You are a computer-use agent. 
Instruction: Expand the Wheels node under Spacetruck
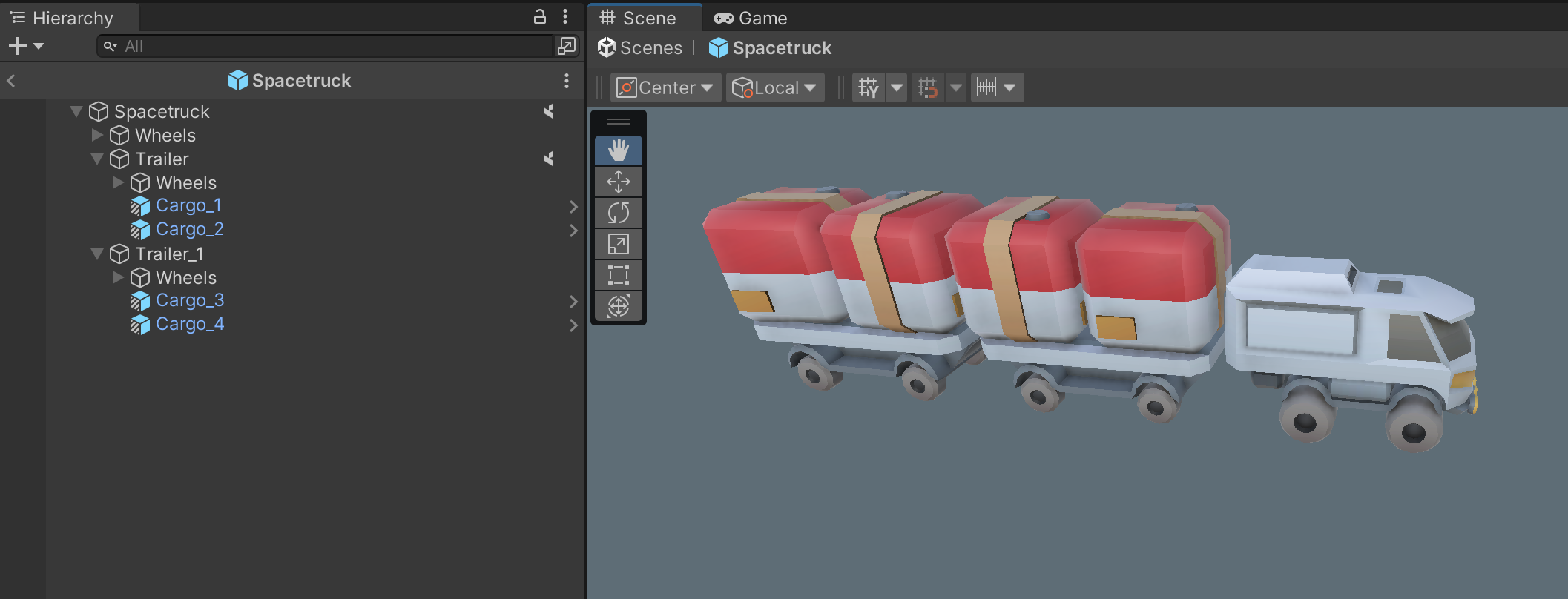coord(97,135)
